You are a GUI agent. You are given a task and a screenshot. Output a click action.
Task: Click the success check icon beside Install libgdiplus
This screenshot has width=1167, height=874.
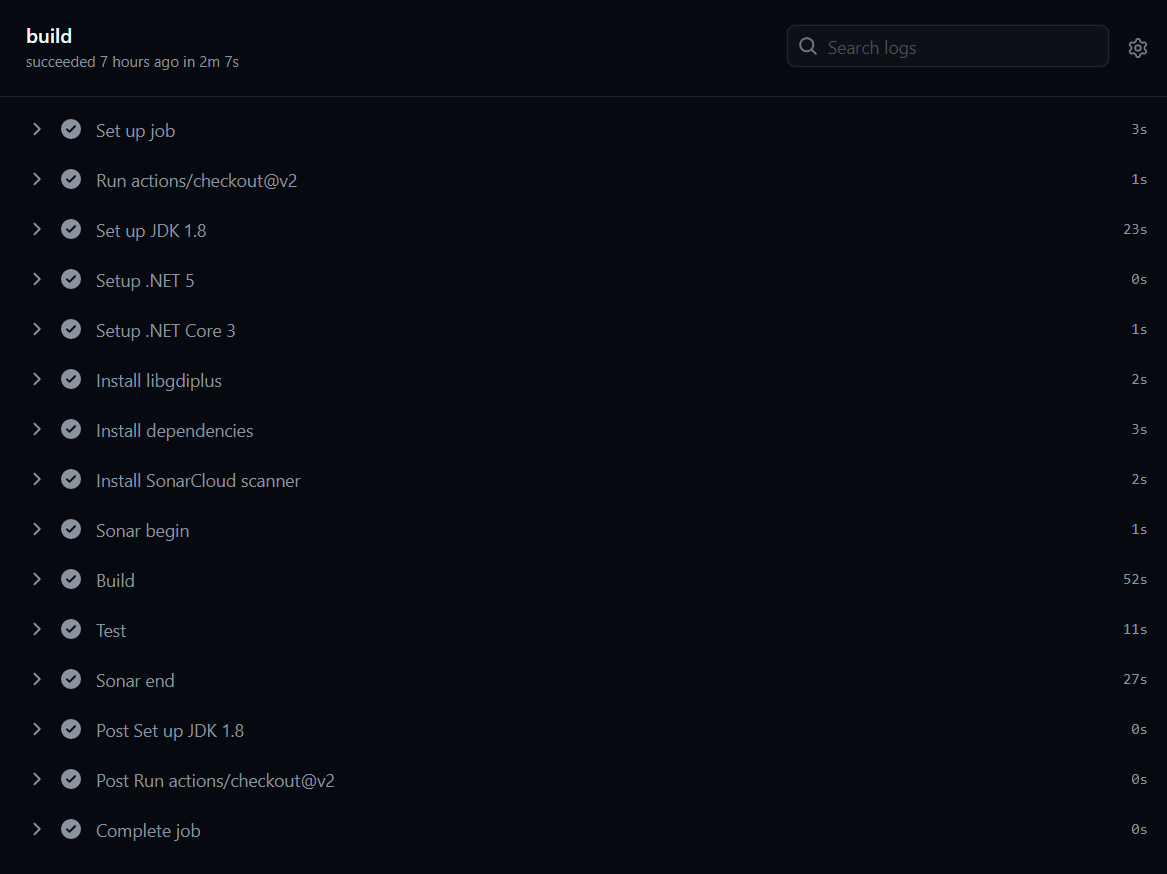(x=71, y=379)
